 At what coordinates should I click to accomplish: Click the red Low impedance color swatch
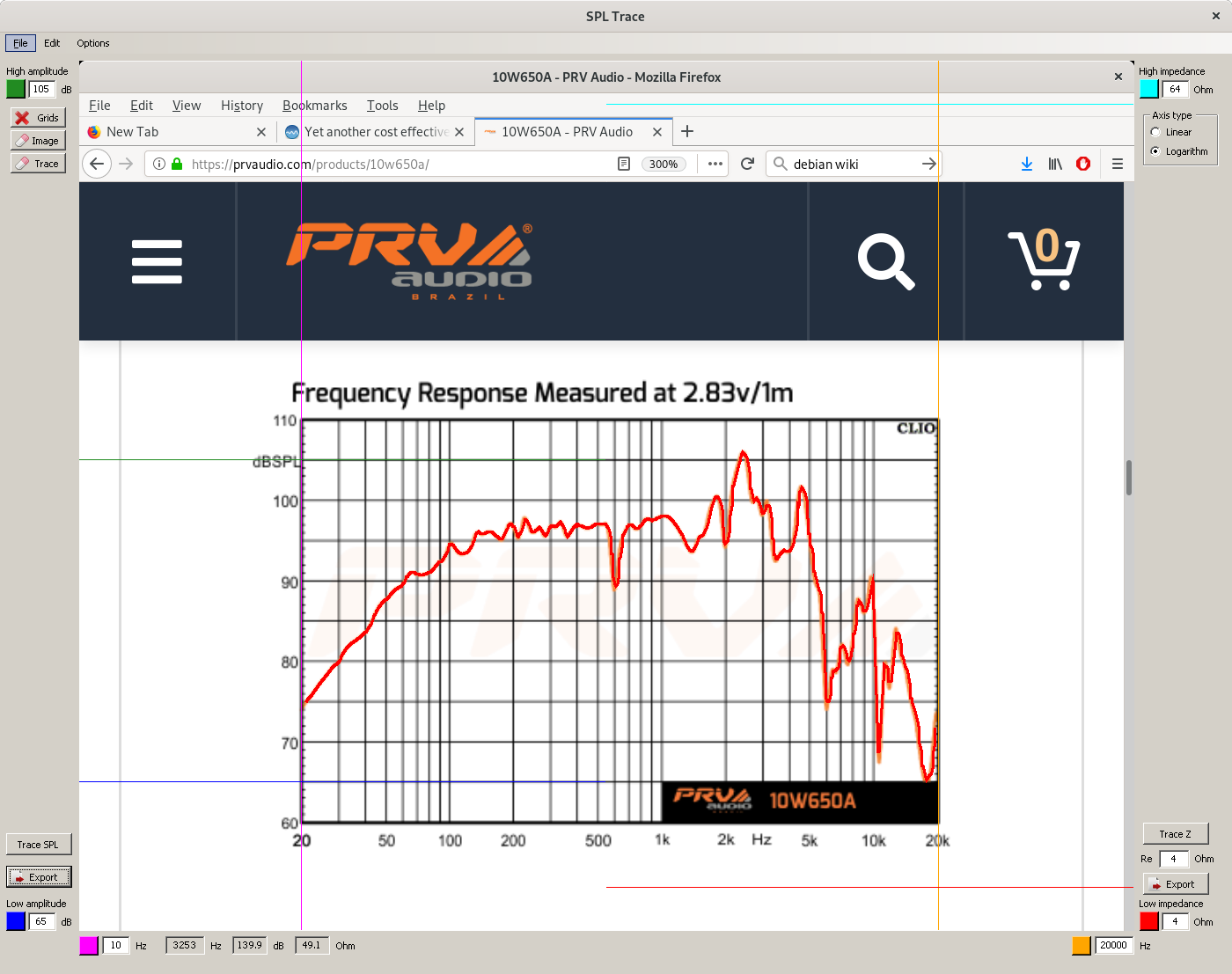point(1149,921)
